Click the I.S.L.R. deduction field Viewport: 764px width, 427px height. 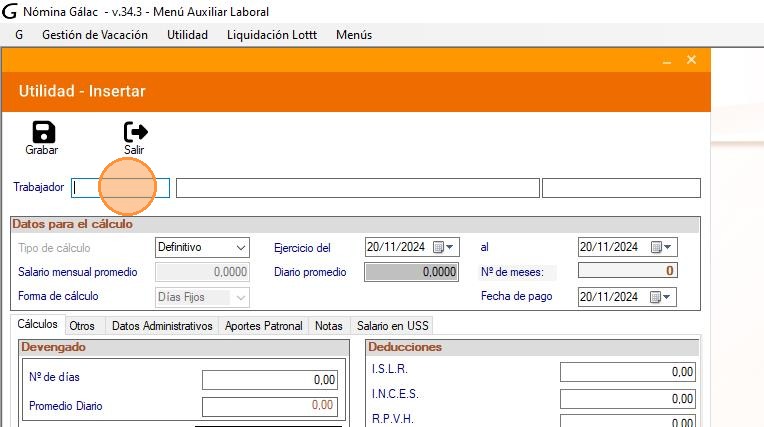[x=628, y=372]
